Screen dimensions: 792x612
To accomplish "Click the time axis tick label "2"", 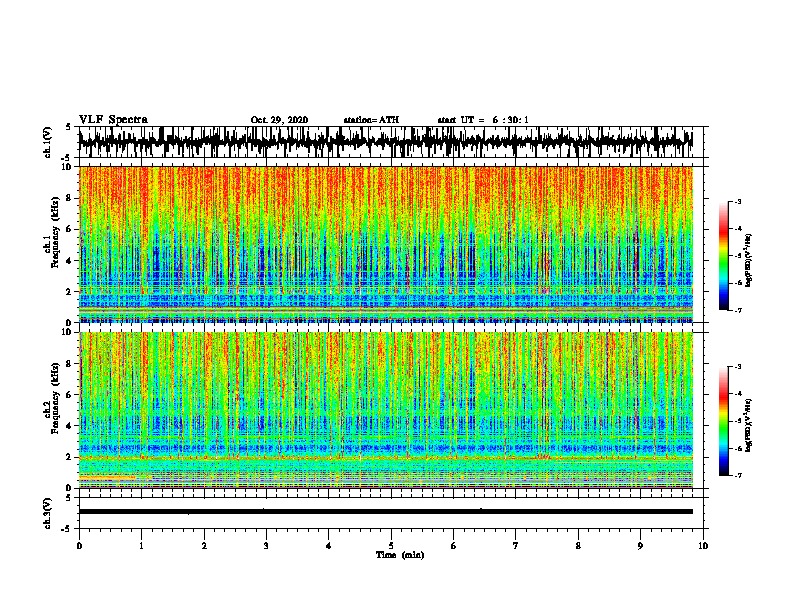I will point(204,546).
